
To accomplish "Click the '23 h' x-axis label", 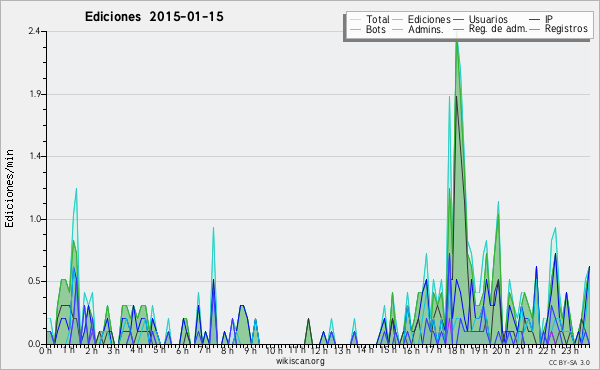I will coord(570,350).
